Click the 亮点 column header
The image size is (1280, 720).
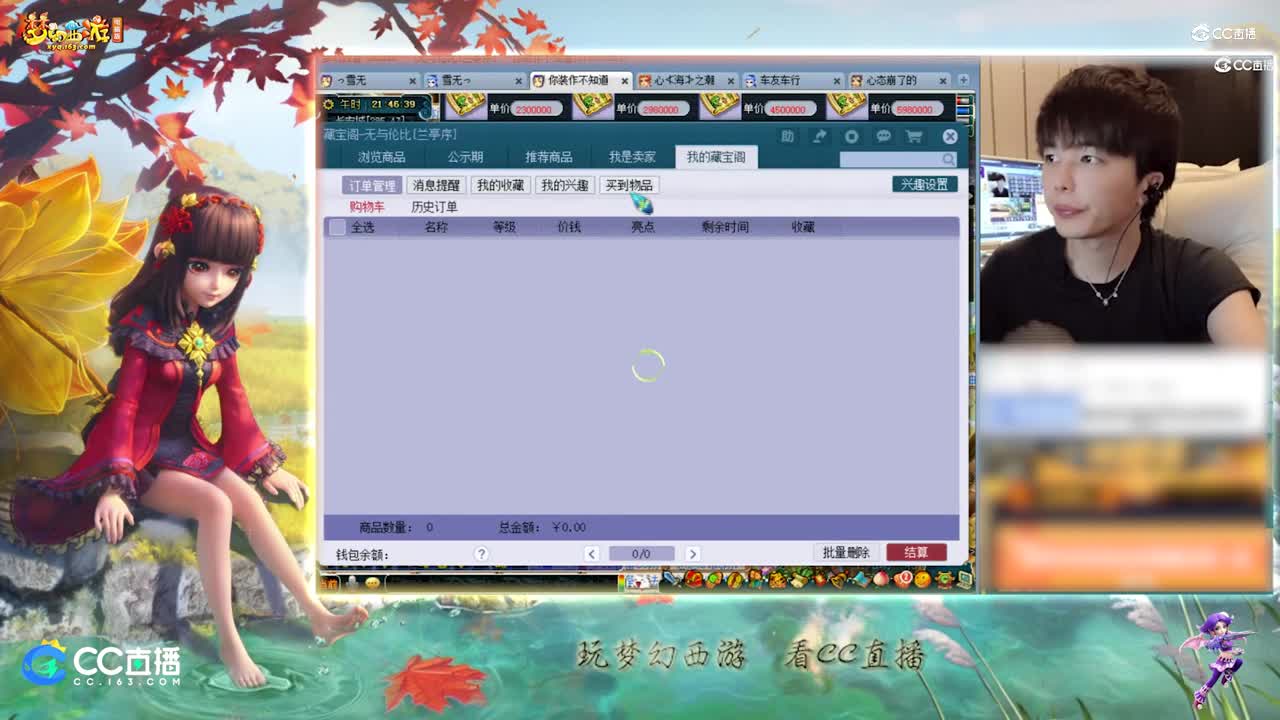(643, 227)
